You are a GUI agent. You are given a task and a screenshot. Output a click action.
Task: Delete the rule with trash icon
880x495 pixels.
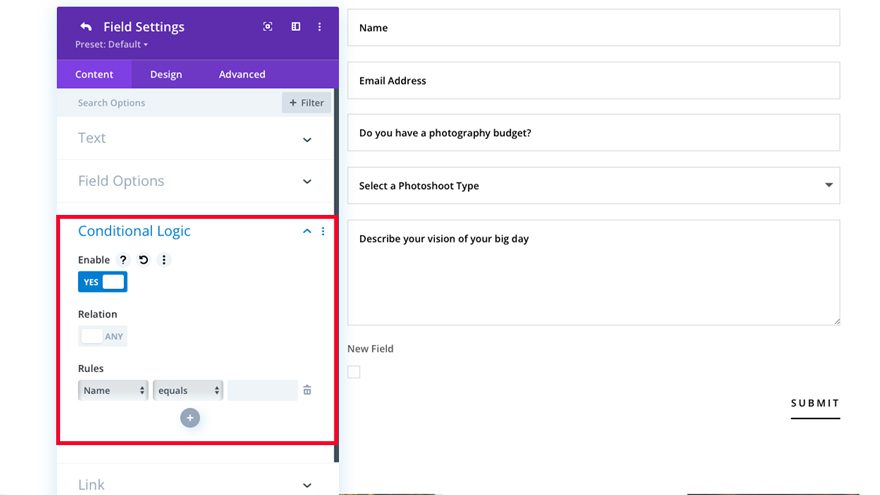307,390
